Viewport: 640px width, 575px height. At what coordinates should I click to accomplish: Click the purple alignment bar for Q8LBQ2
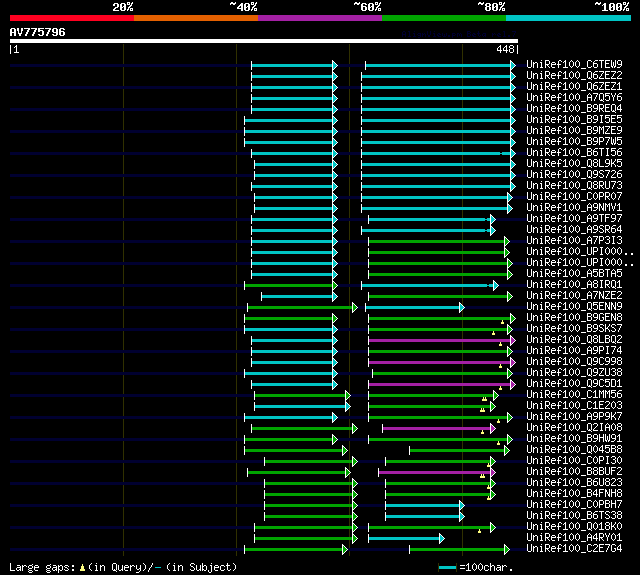coord(440,340)
